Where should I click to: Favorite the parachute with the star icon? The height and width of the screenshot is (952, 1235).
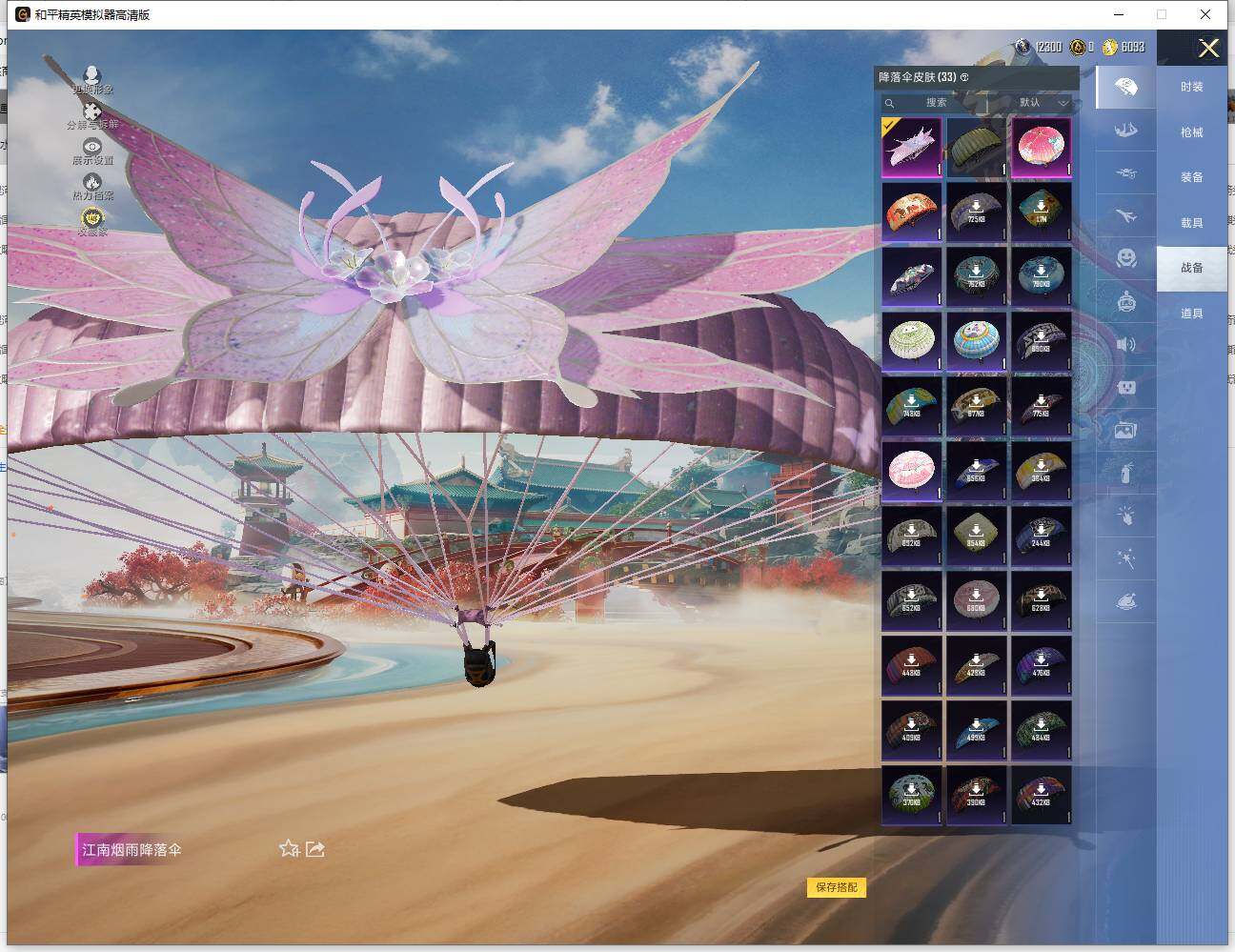pyautogui.click(x=290, y=848)
